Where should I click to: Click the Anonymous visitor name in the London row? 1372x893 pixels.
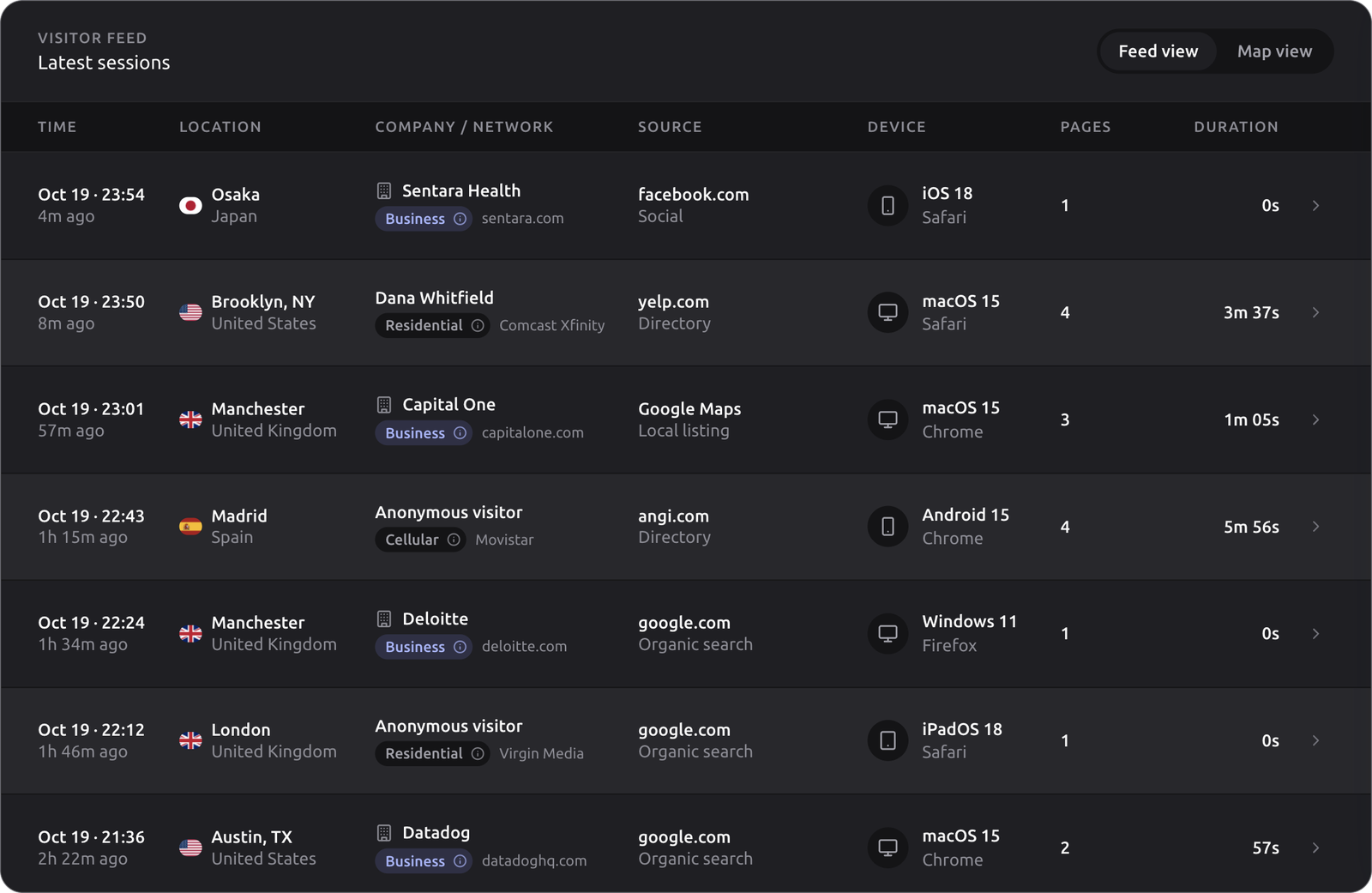pos(448,726)
